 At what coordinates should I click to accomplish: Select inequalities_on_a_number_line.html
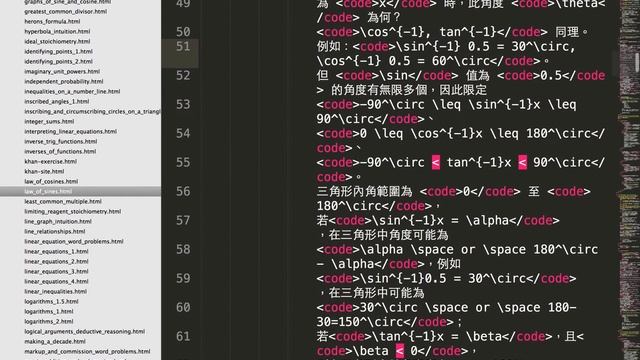pos(72,91)
